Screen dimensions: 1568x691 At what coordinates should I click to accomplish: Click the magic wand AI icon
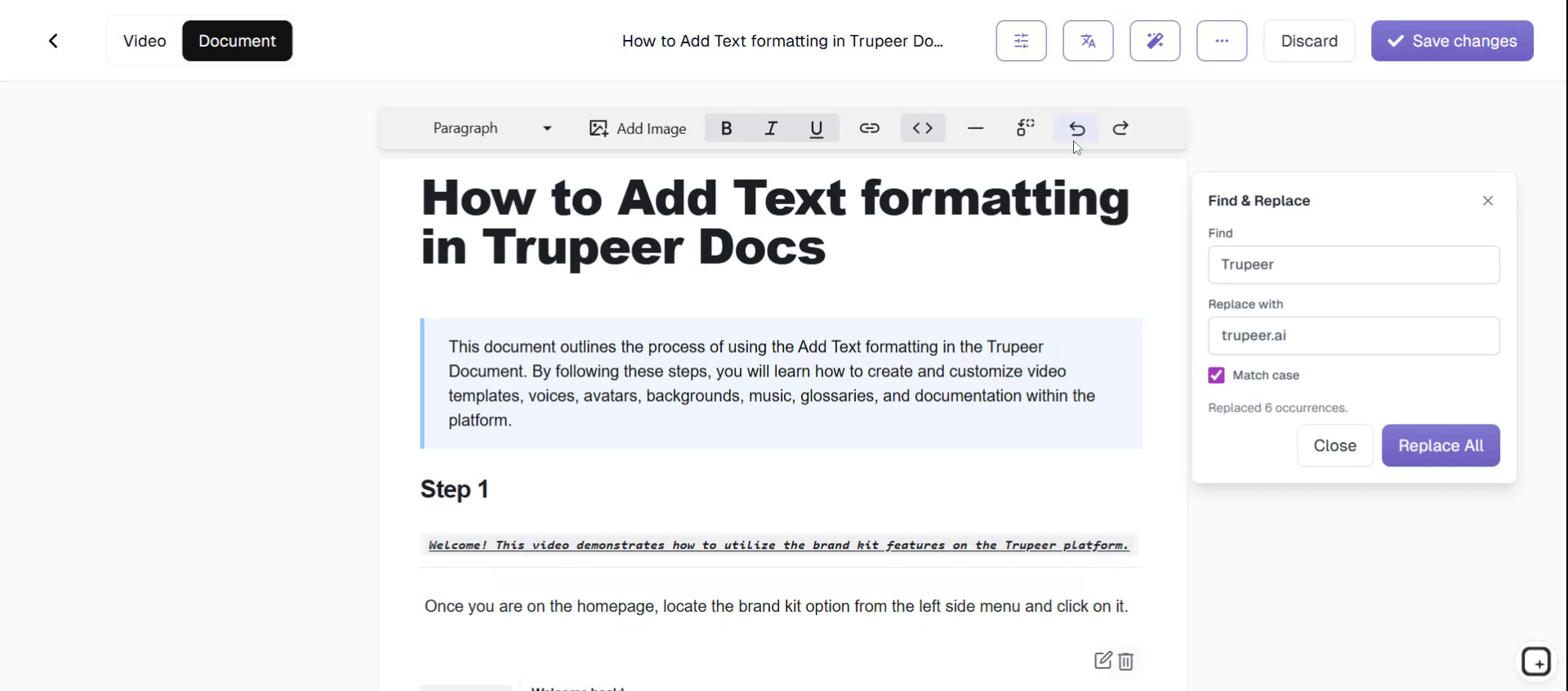[x=1155, y=41]
